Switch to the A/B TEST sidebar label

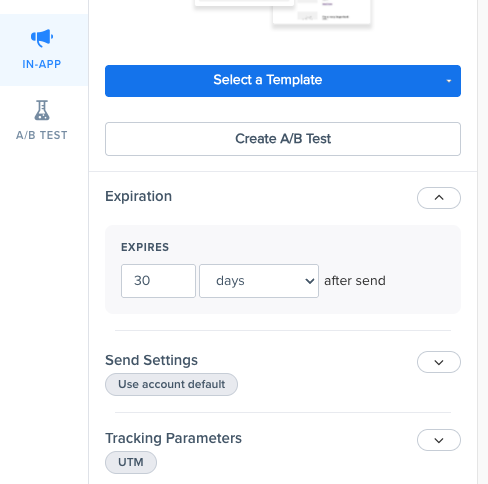(x=42, y=135)
